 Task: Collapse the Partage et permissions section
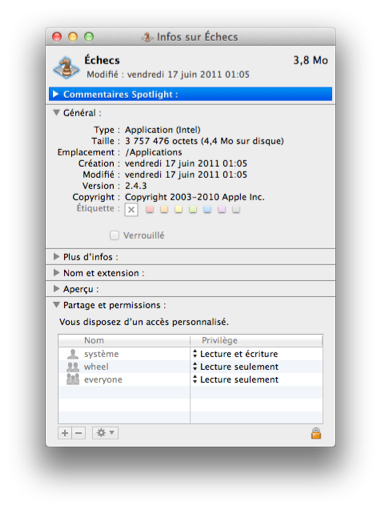(56, 305)
